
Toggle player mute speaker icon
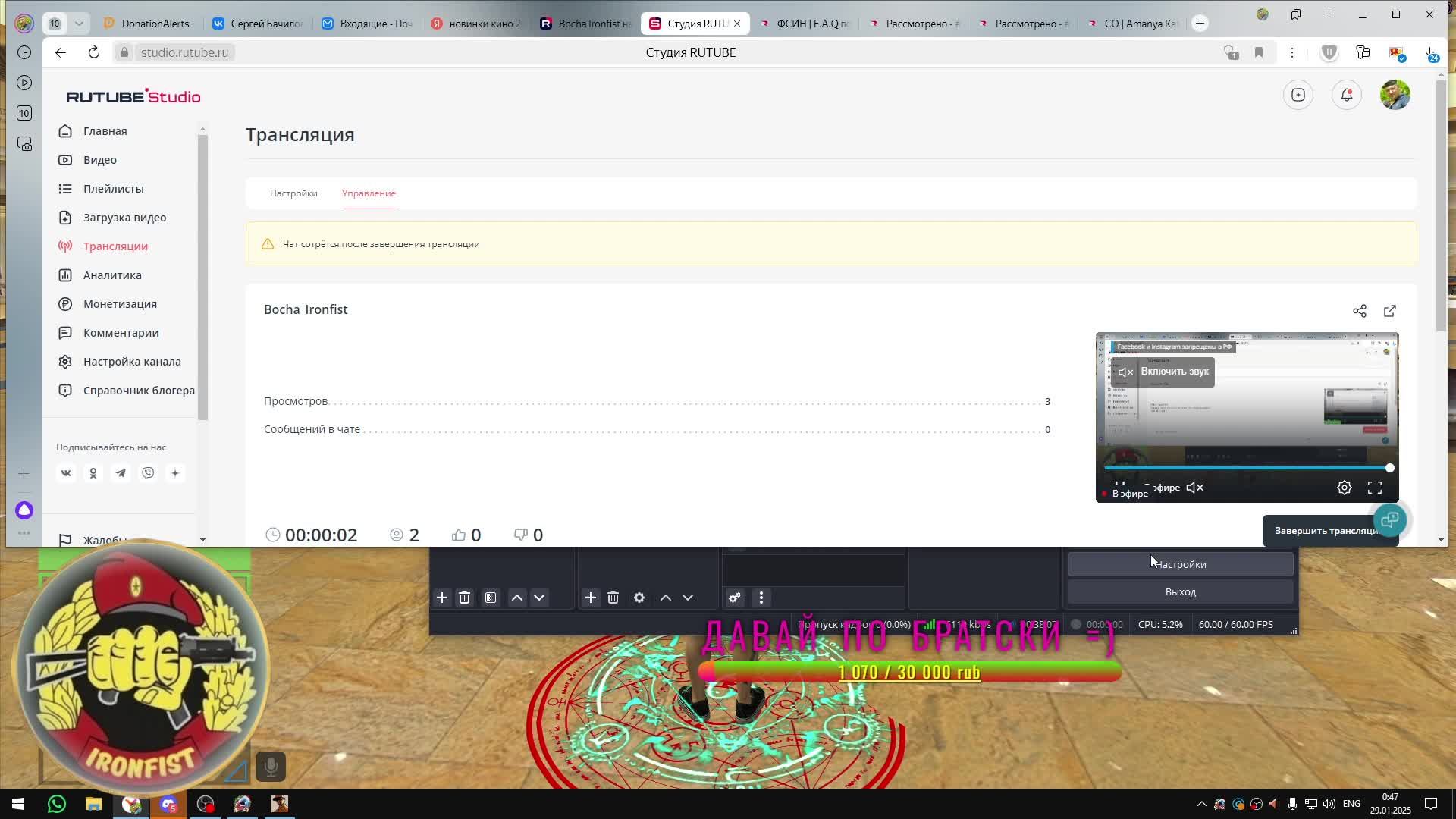point(1195,488)
